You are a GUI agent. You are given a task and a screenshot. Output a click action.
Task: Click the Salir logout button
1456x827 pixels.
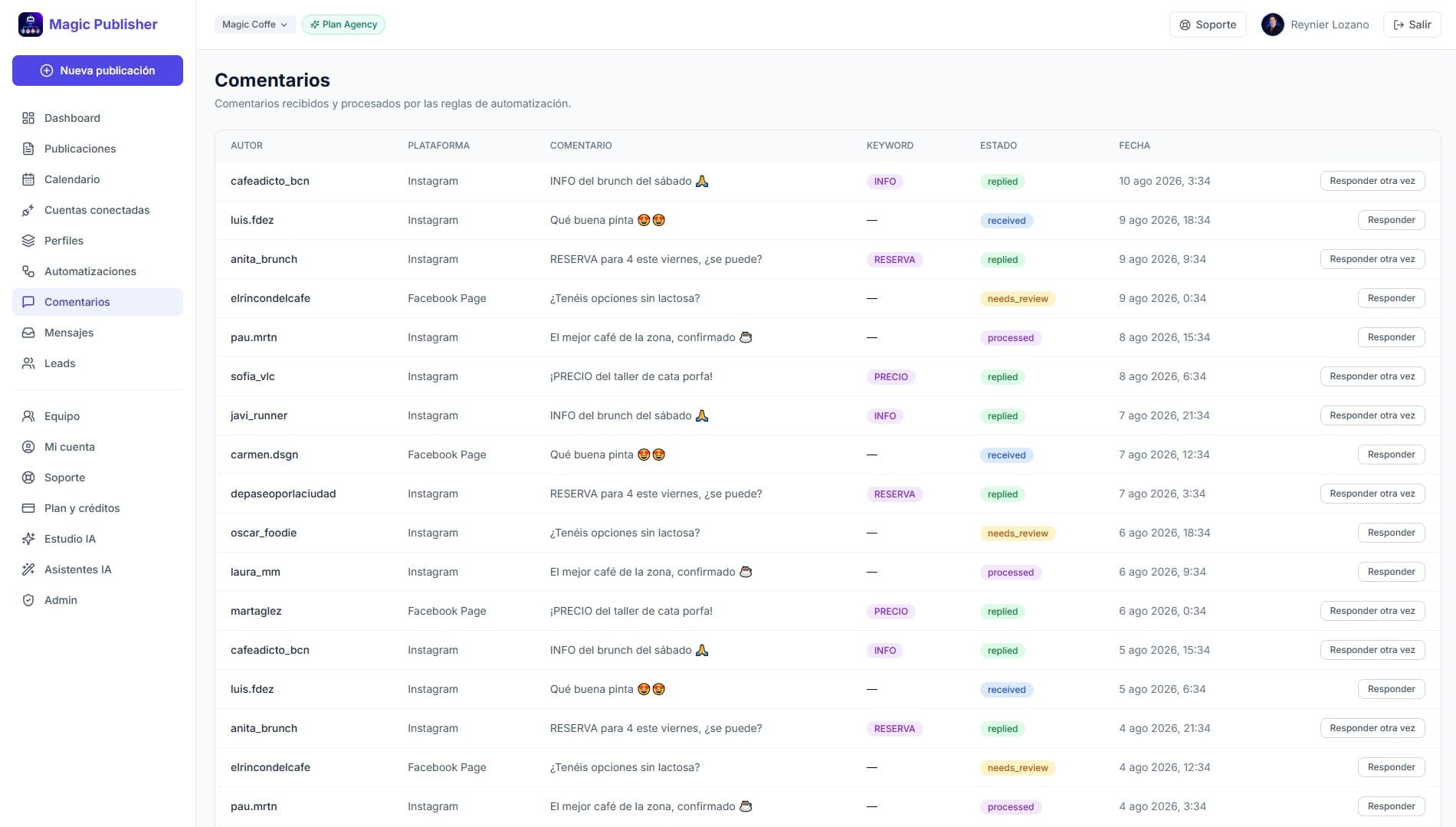point(1412,25)
